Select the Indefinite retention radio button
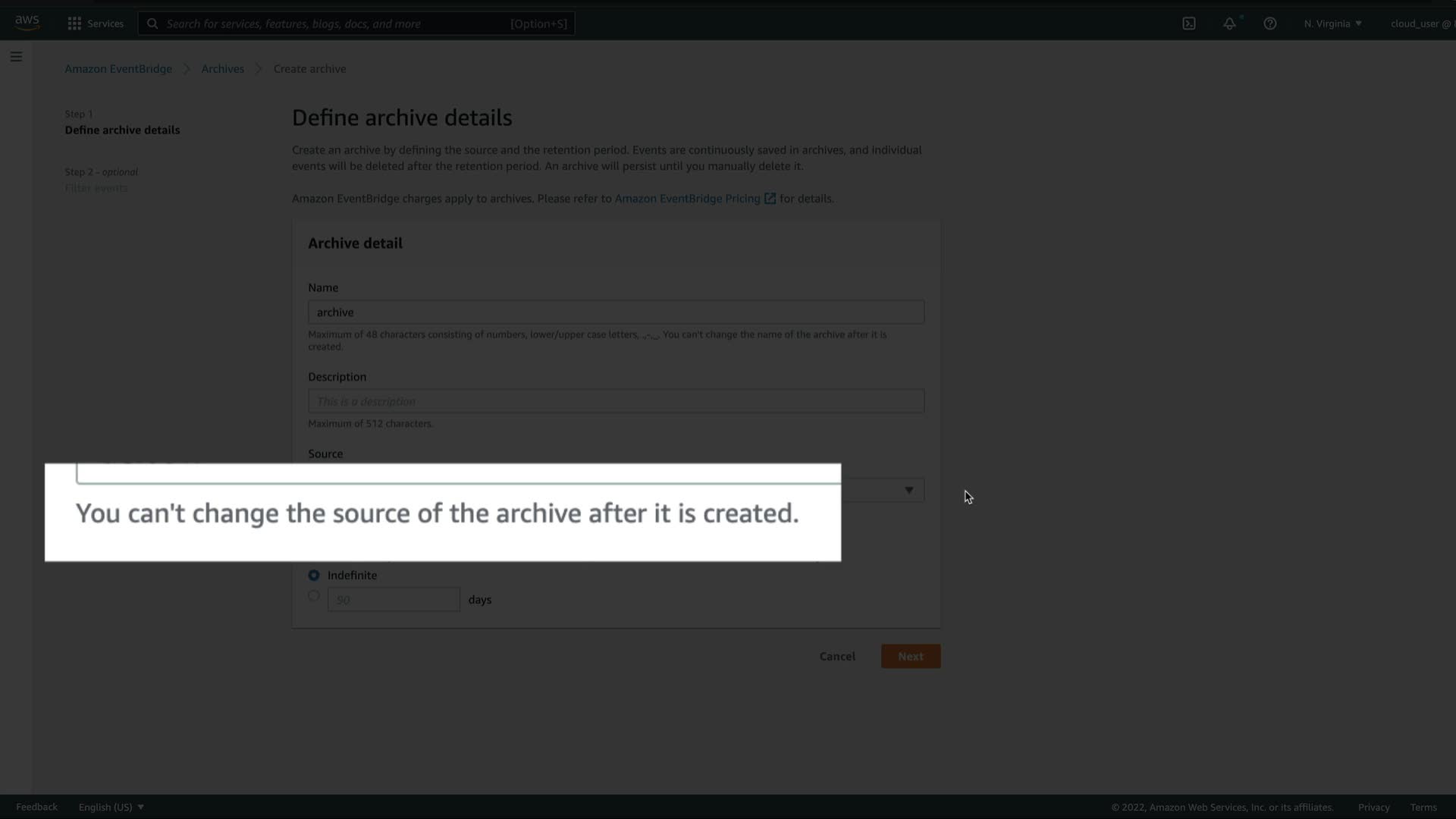The height and width of the screenshot is (819, 1456). 313,576
